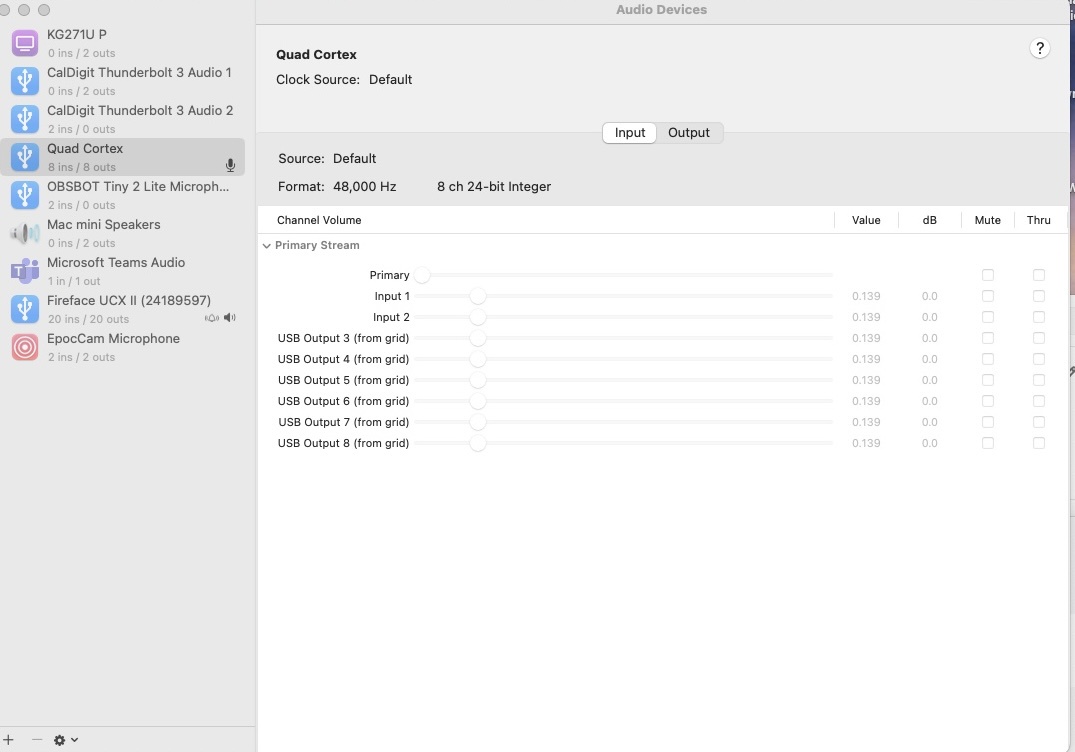
Task: Click the USB Output 8 value 0.139 field
Action: pos(866,444)
